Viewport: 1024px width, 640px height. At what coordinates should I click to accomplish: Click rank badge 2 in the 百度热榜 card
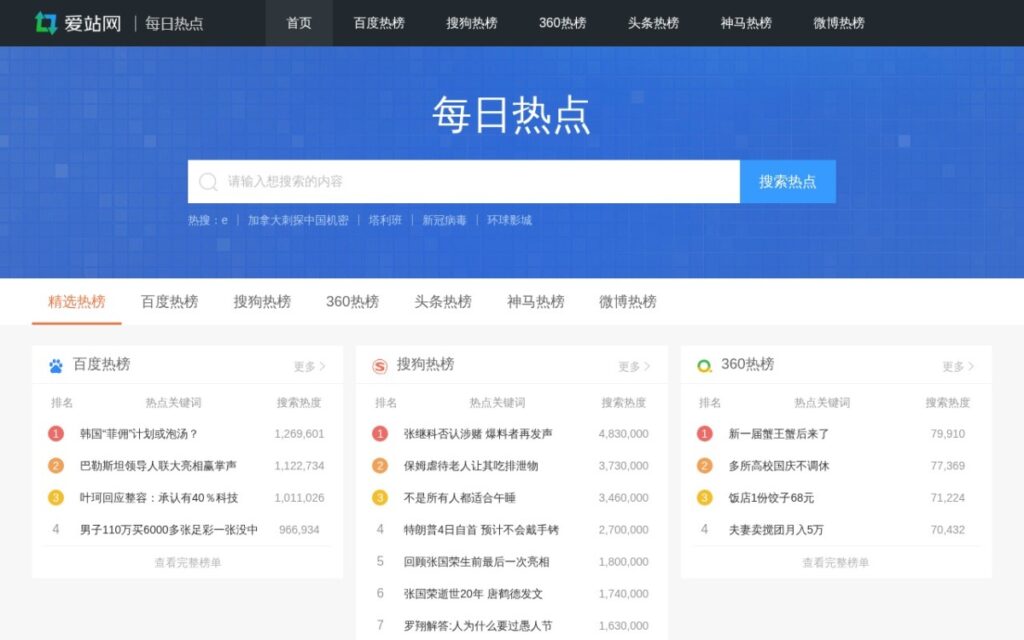point(56,466)
